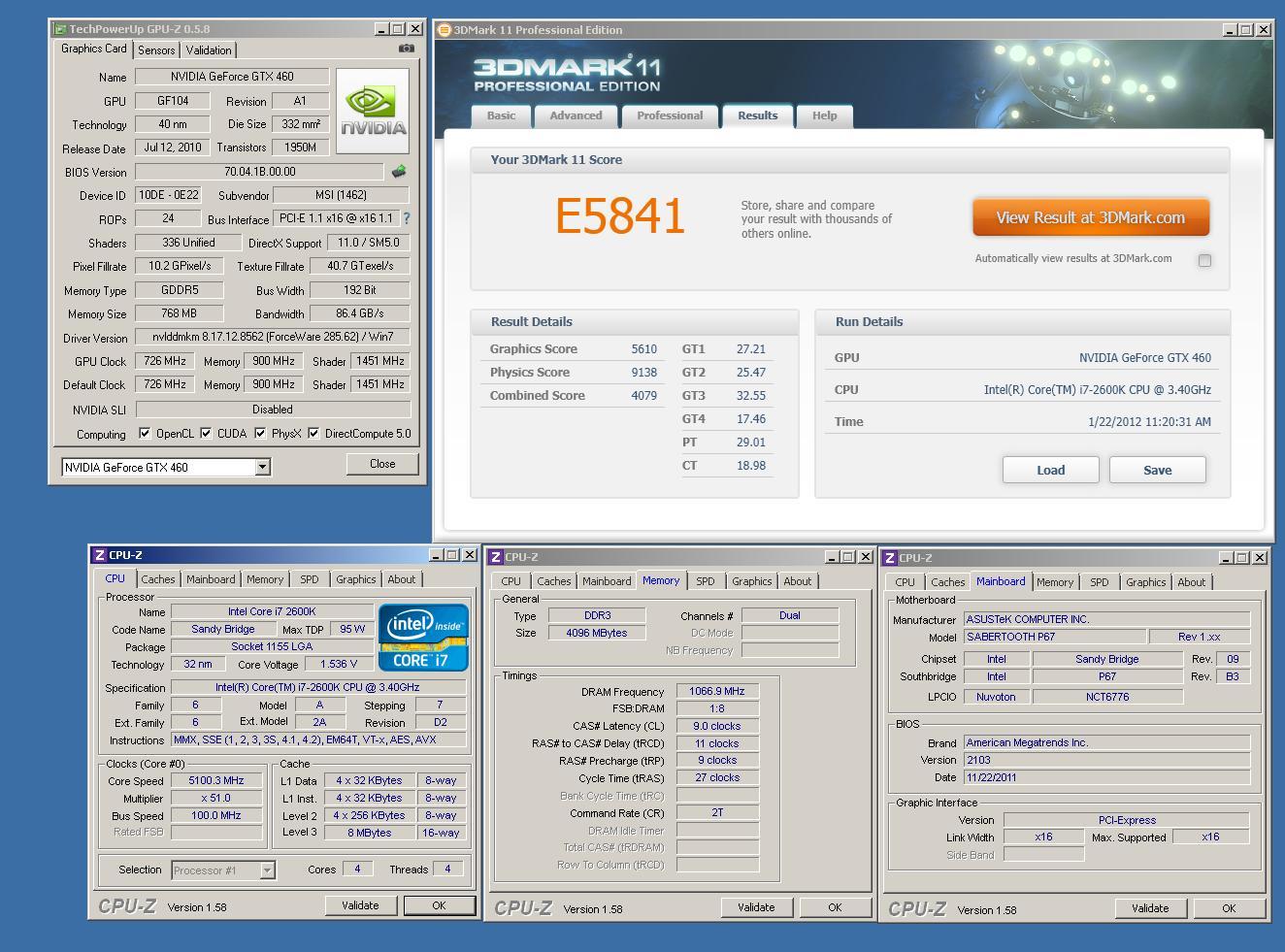
Task: Toggle the PhysX checkbox
Action: tap(260, 434)
